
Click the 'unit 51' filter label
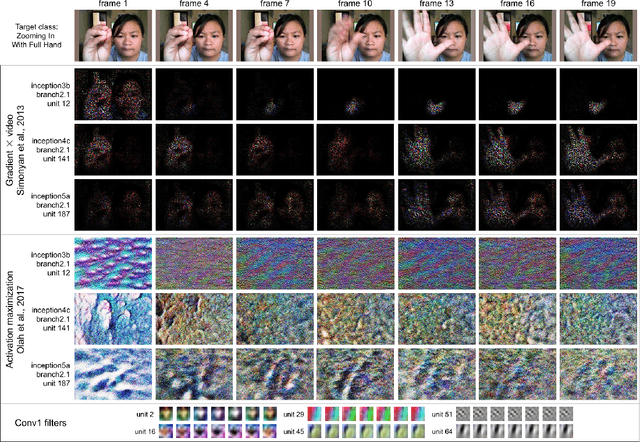click(444, 412)
